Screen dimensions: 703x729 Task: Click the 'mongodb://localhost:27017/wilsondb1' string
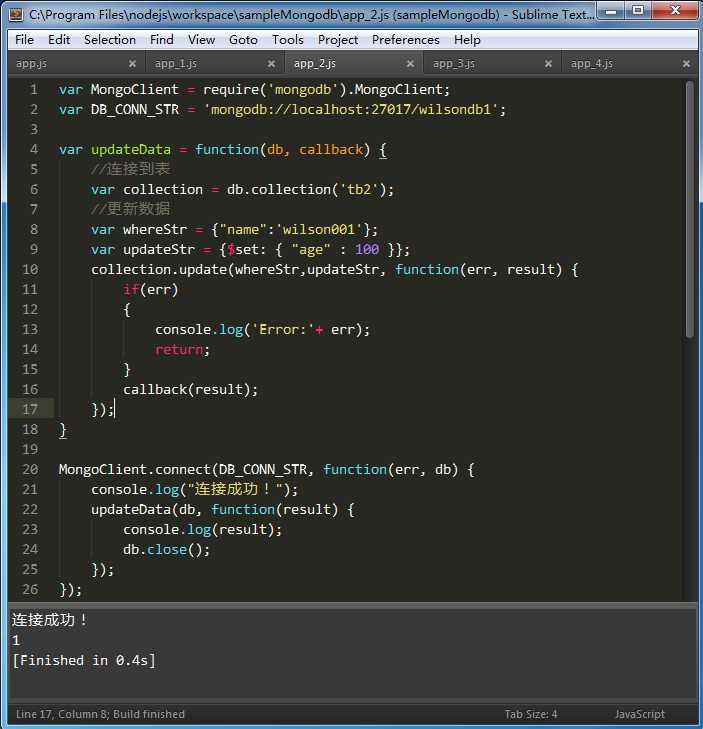coord(351,109)
